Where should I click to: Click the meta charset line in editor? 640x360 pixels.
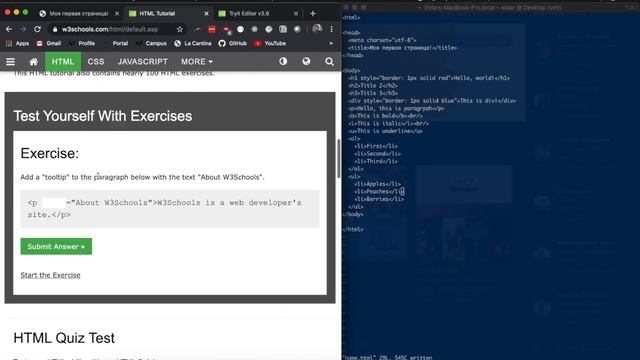click(382, 40)
